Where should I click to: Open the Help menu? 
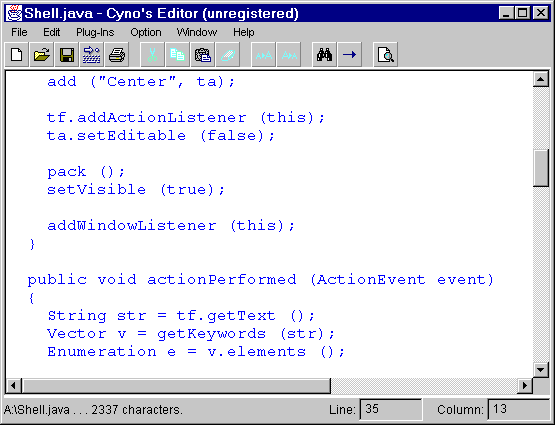point(244,32)
